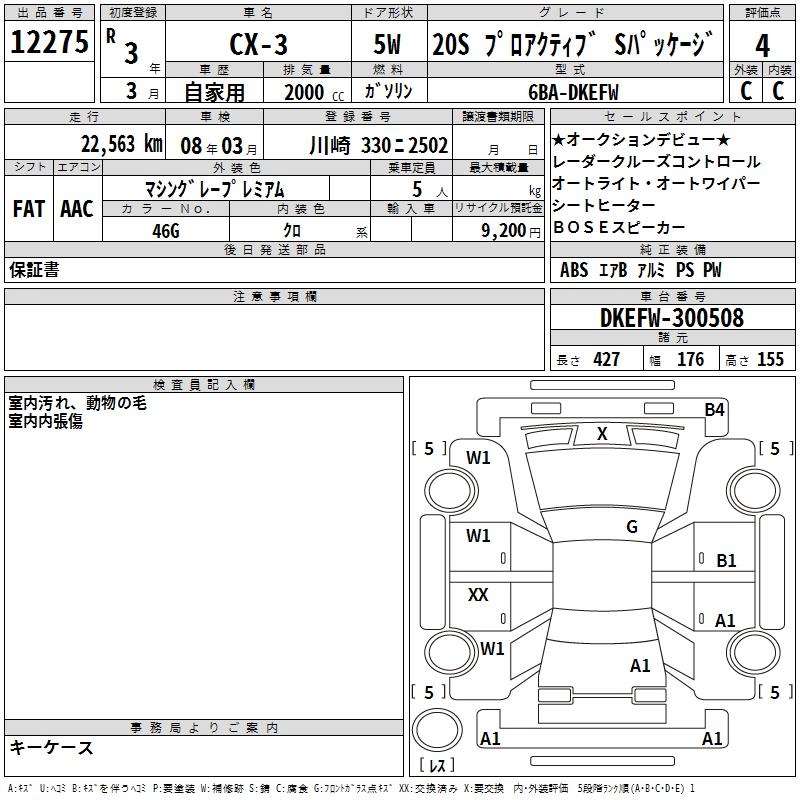The image size is (800, 800).
Task: Click shift type FAT
Action: [29, 209]
